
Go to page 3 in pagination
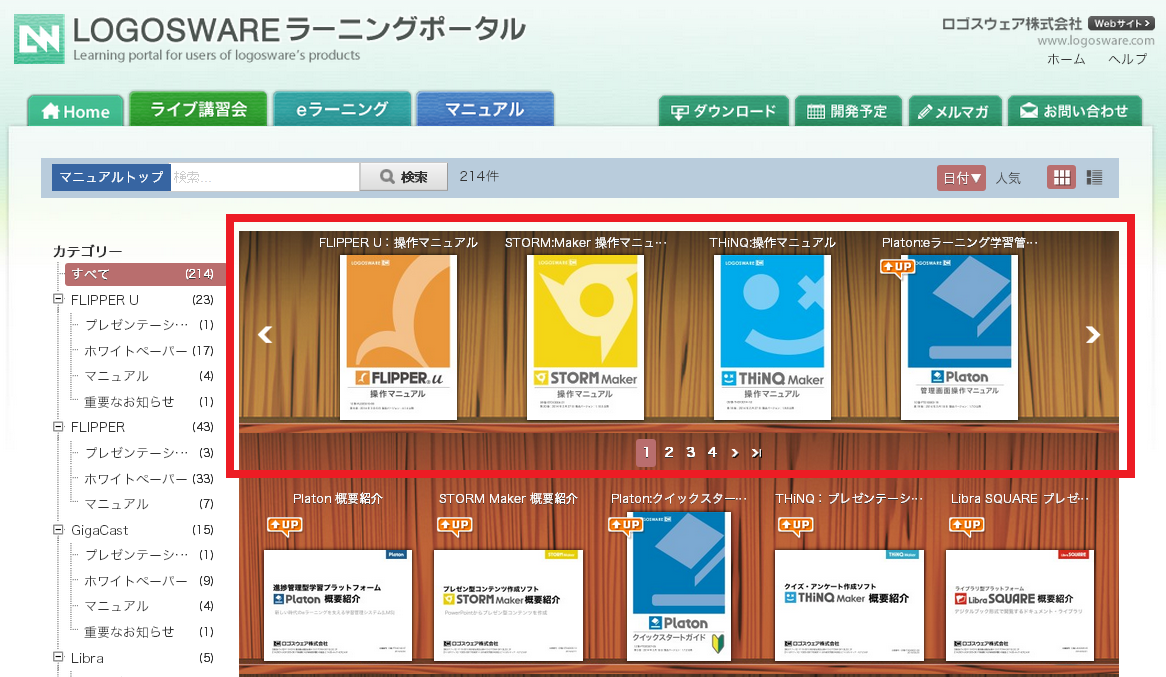(690, 452)
